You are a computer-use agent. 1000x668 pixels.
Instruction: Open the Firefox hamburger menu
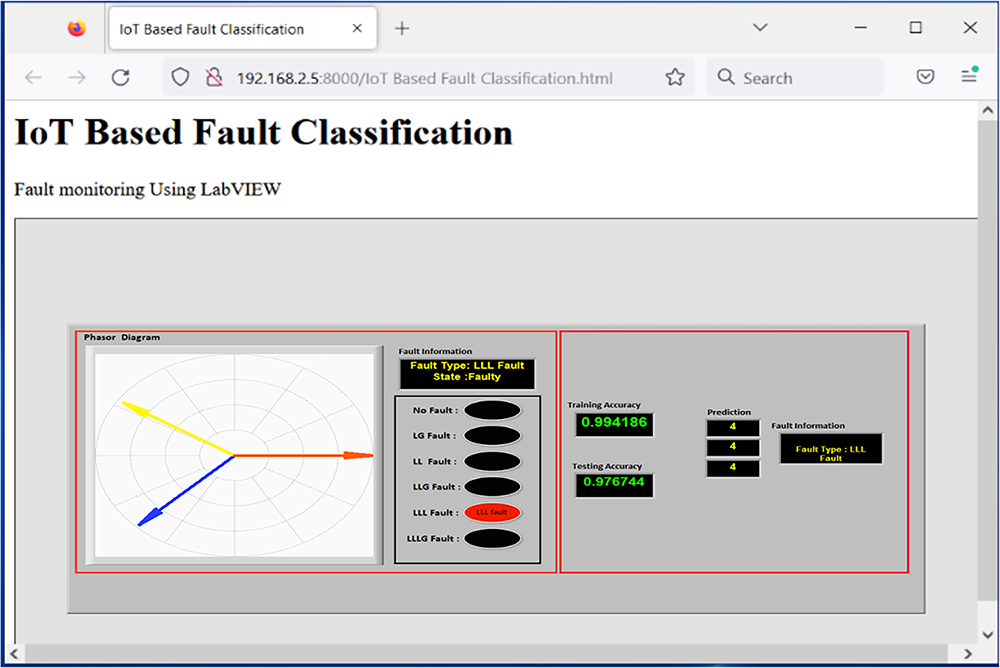[x=968, y=77]
